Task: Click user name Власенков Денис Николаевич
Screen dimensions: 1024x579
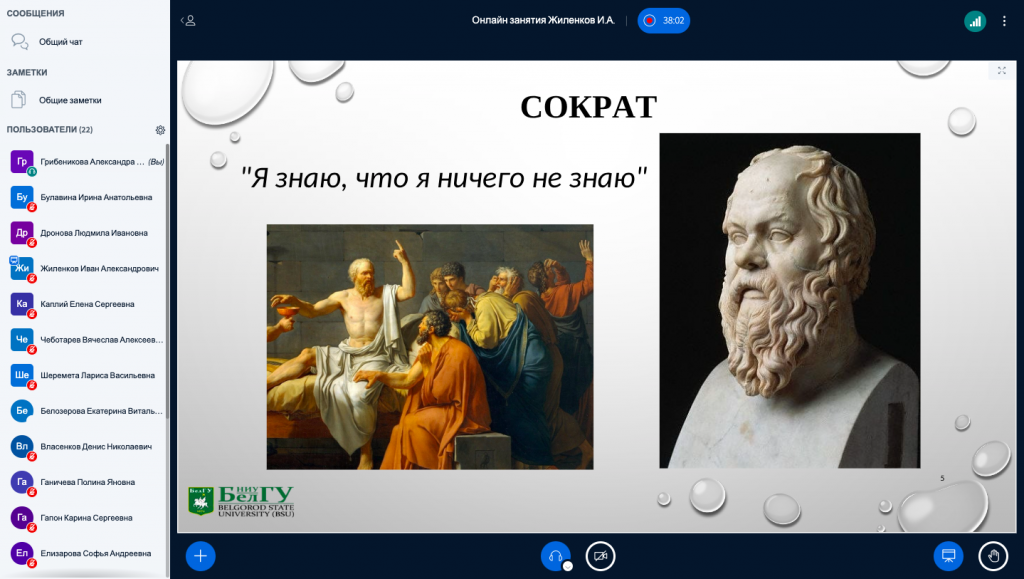Action: coord(96,446)
